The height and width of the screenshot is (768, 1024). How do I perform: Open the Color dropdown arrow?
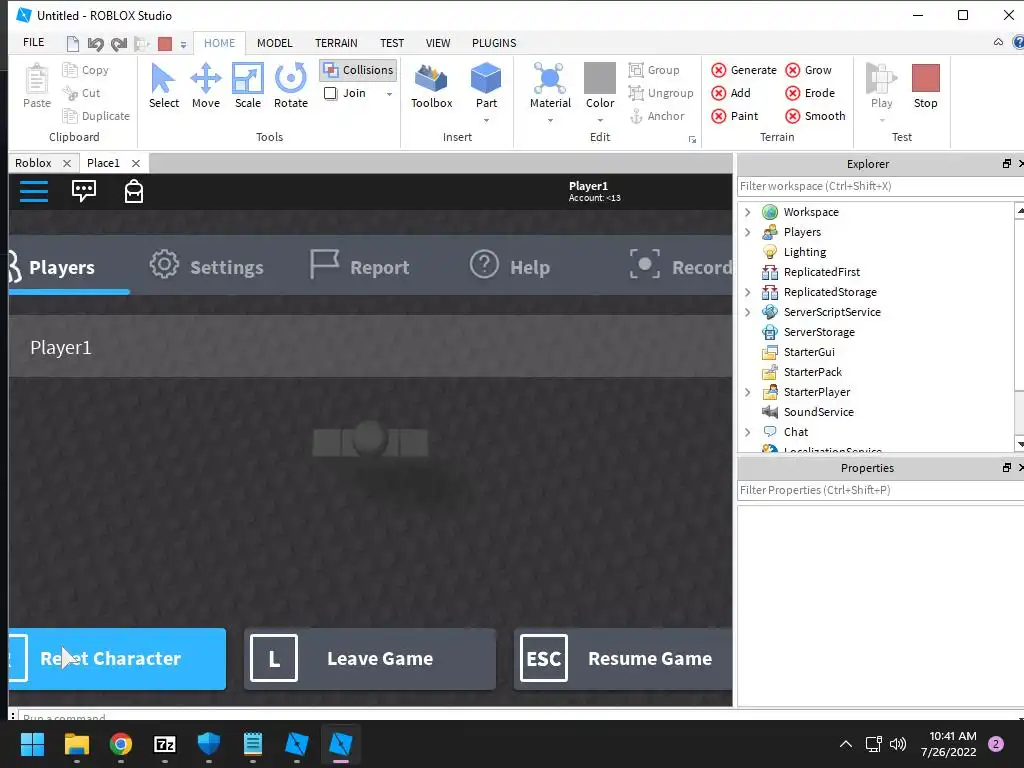coord(600,121)
